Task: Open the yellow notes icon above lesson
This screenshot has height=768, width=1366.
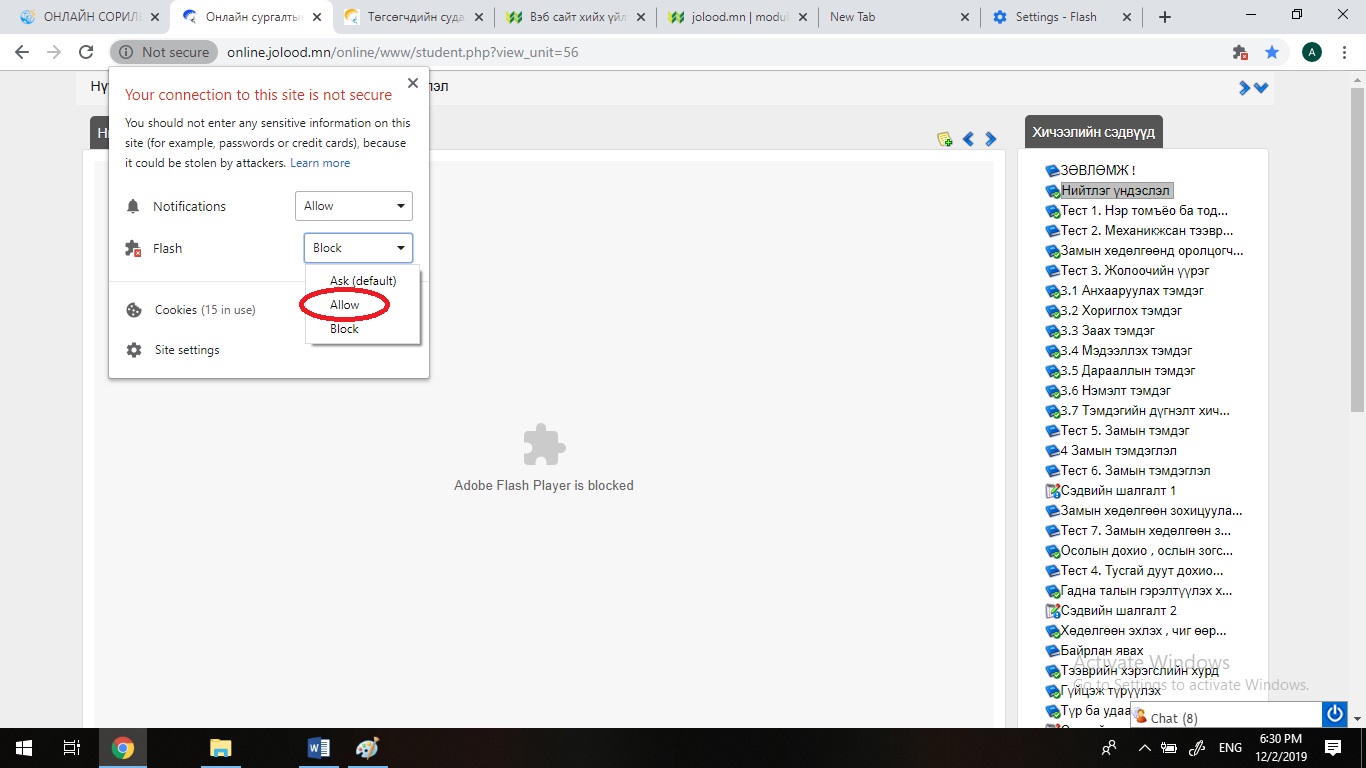Action: (944, 139)
